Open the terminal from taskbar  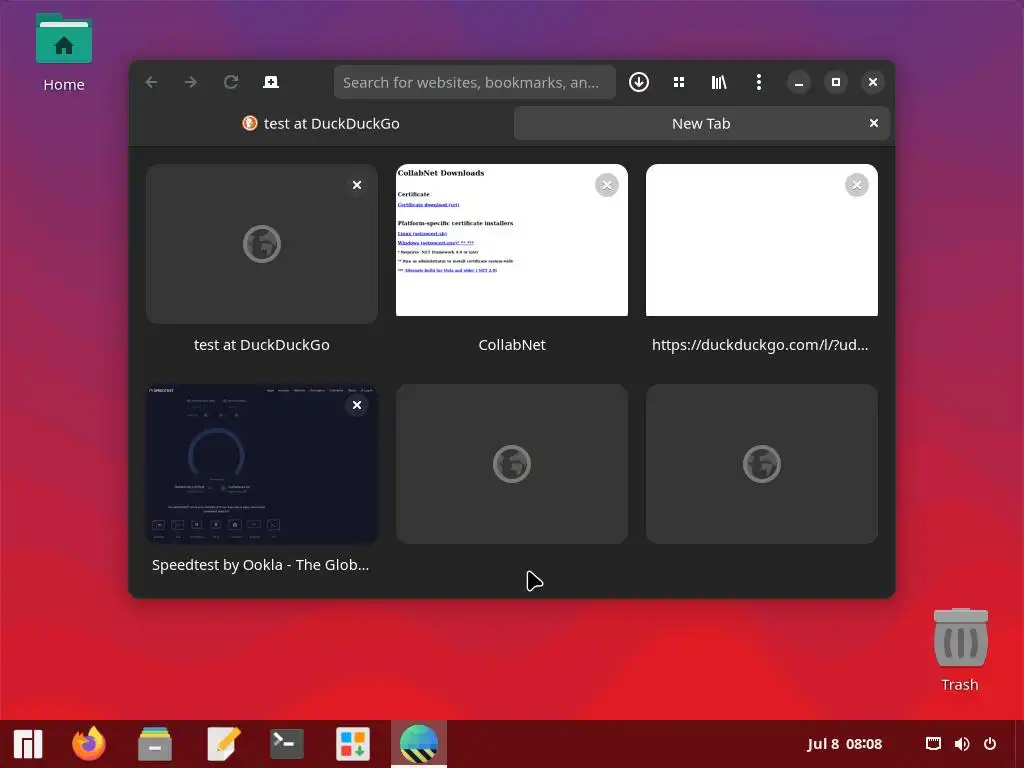click(287, 744)
